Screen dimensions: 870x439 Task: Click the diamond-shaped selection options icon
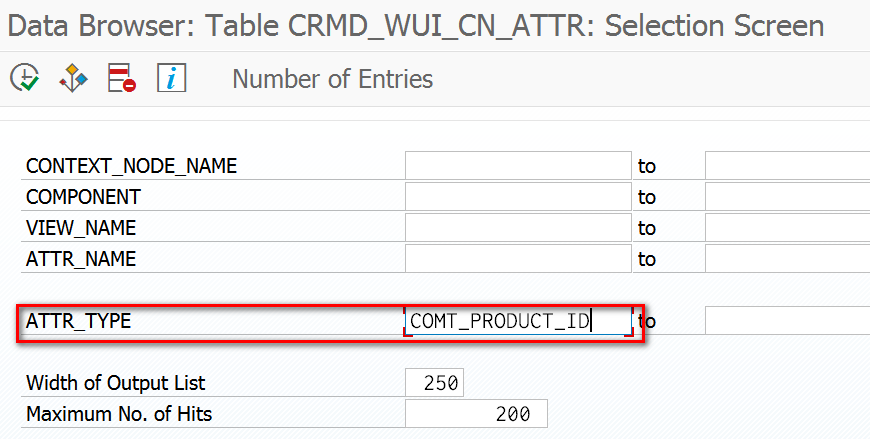(x=73, y=78)
